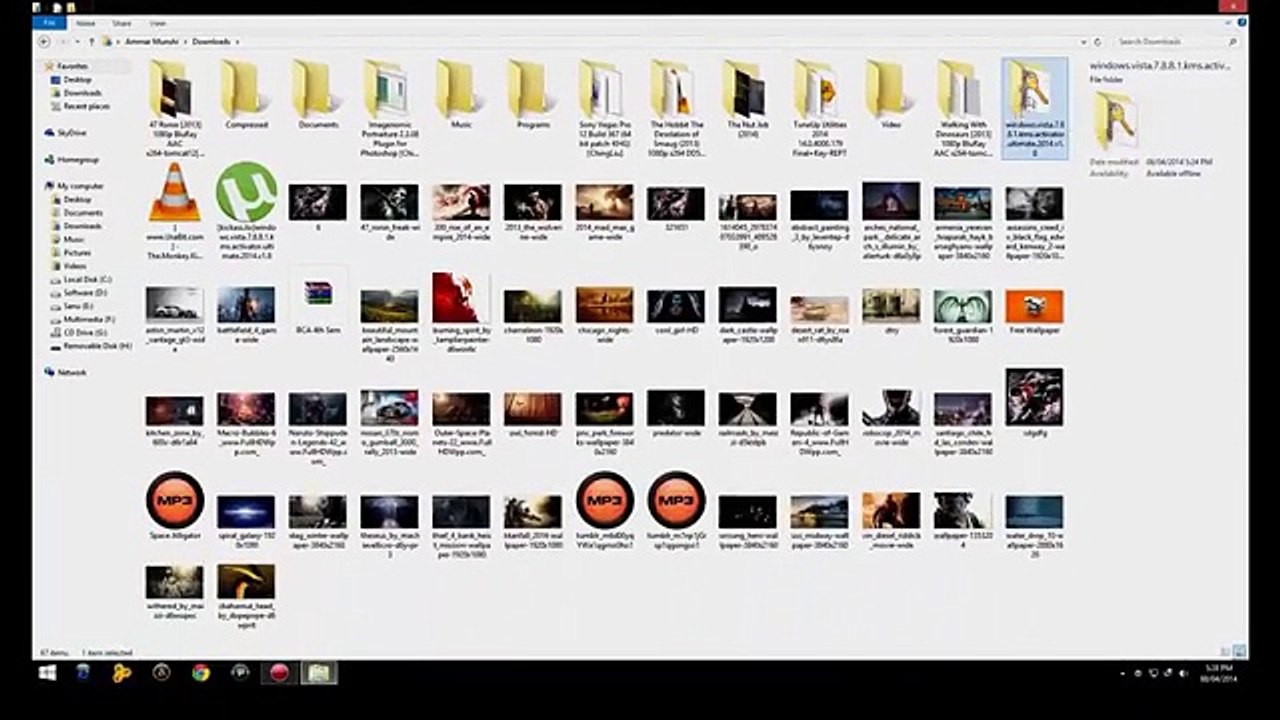Select The Hobbit Desolation of Smaug folder
The height and width of the screenshot is (720, 1280).
coord(676,107)
